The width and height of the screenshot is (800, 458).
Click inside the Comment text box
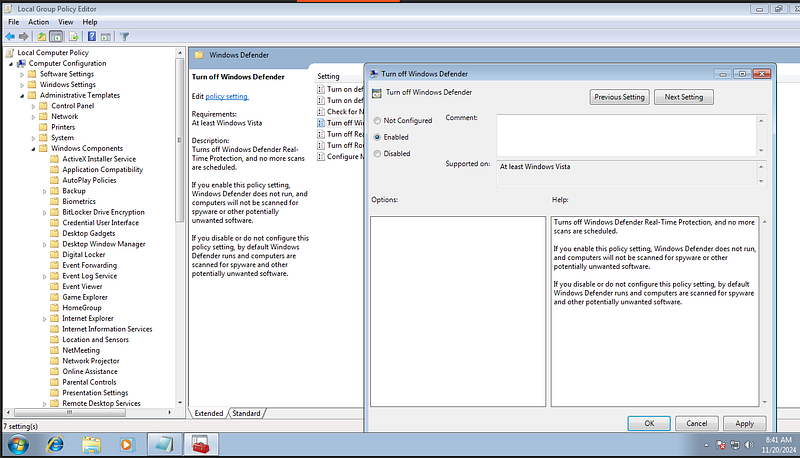coord(627,135)
